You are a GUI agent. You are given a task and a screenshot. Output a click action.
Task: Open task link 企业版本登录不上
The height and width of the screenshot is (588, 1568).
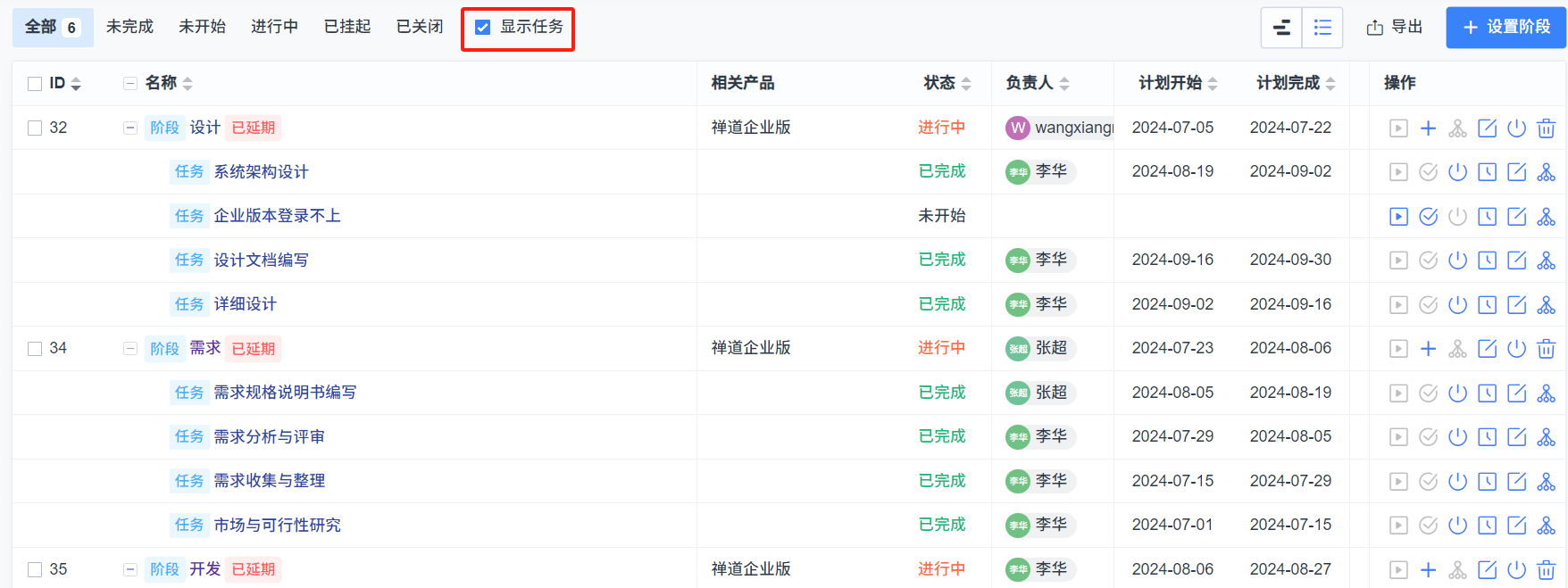(278, 216)
